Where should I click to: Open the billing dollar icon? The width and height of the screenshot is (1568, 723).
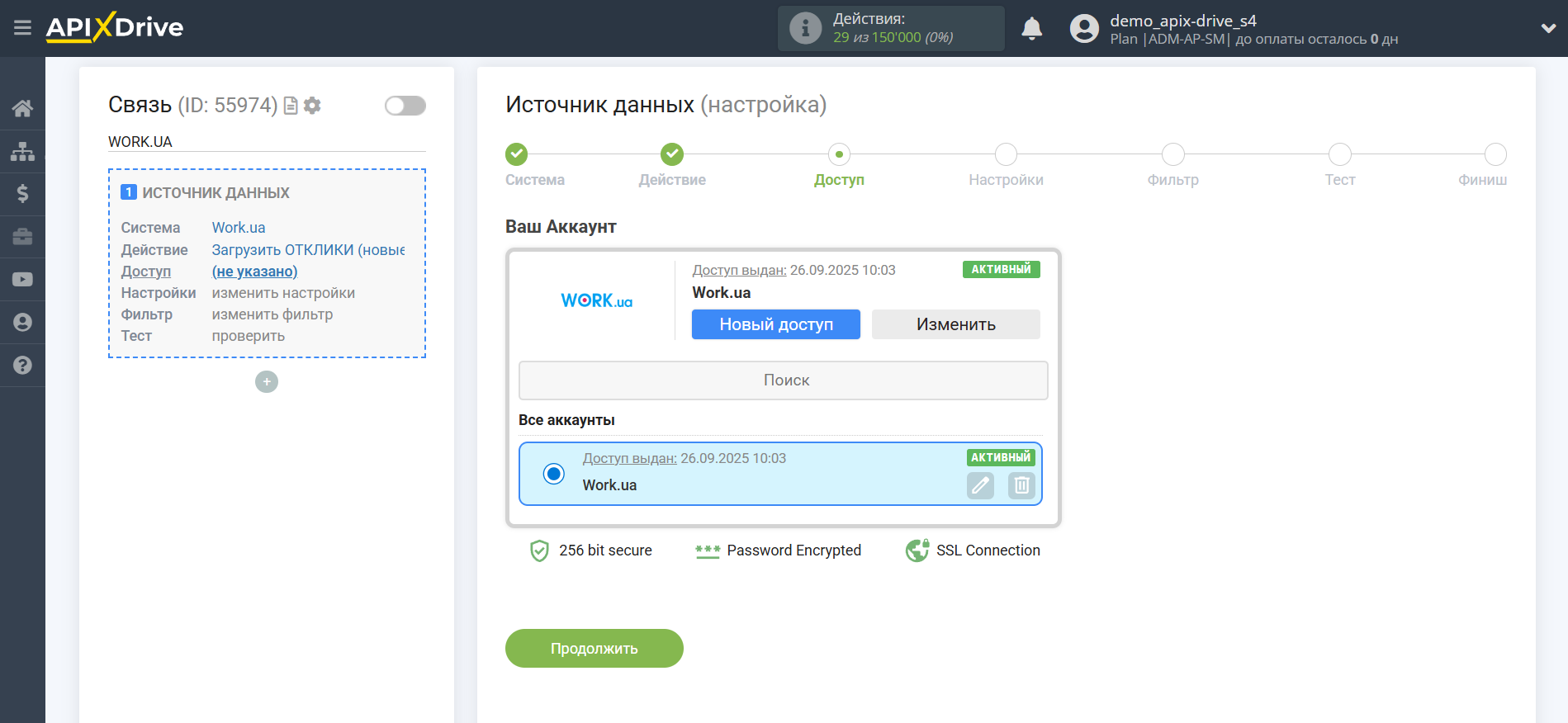click(22, 194)
